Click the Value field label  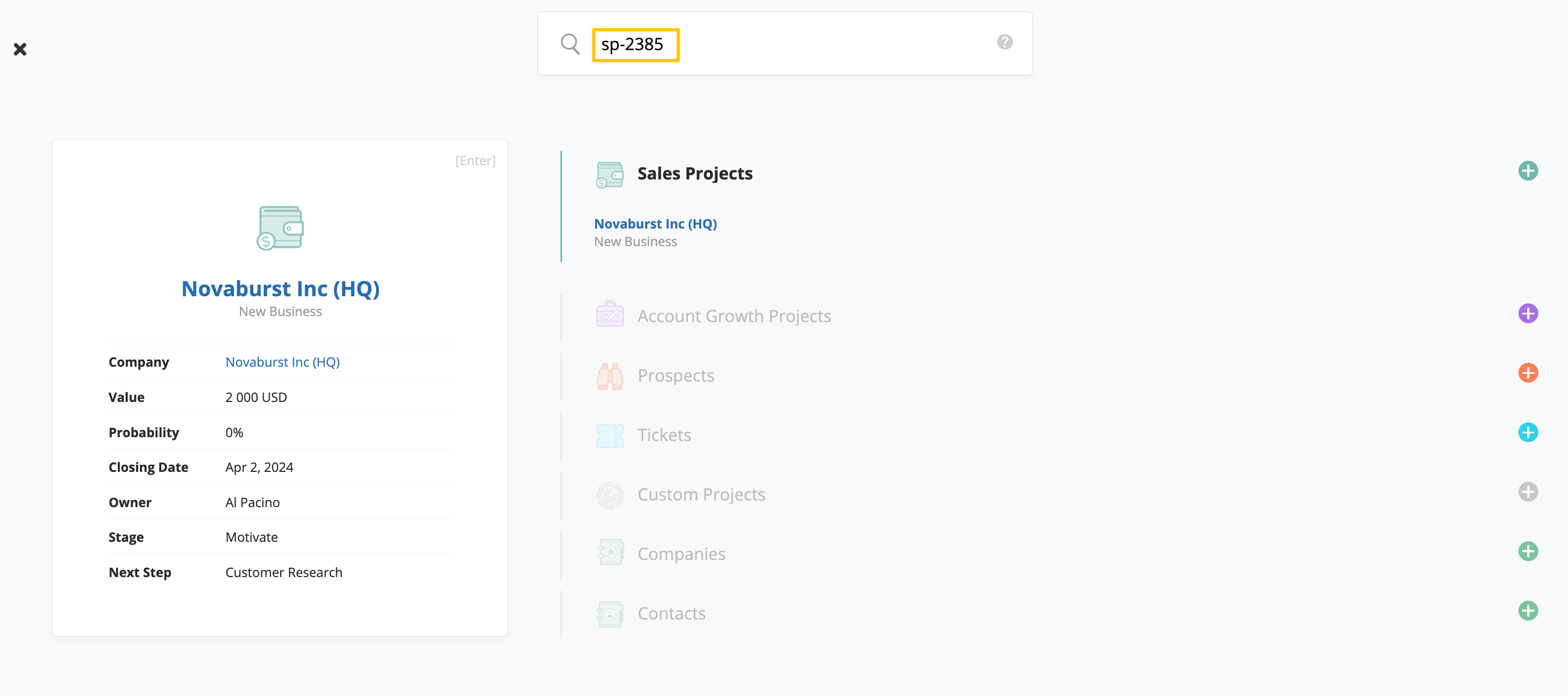(x=126, y=398)
